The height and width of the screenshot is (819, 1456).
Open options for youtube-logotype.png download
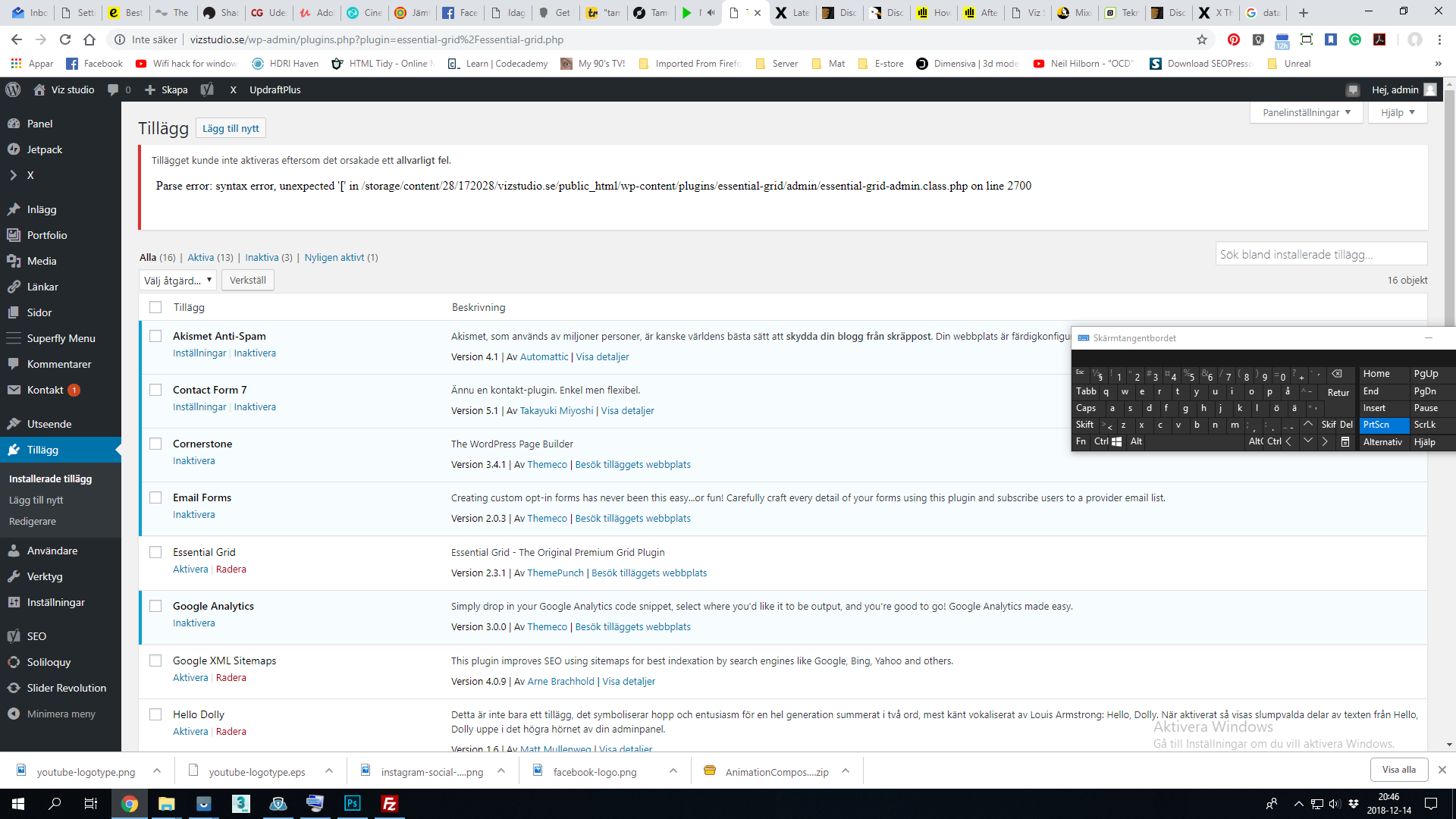(x=156, y=771)
